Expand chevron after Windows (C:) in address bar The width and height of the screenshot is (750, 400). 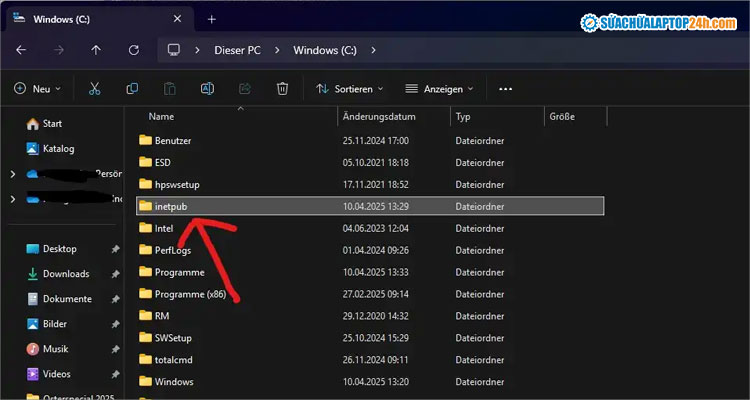[x=374, y=50]
